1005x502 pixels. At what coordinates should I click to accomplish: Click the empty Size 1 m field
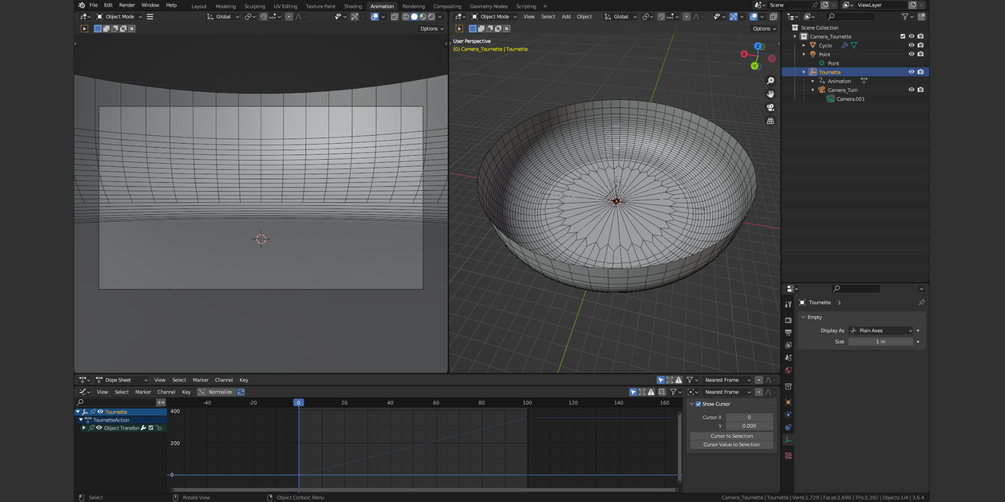[x=880, y=342]
